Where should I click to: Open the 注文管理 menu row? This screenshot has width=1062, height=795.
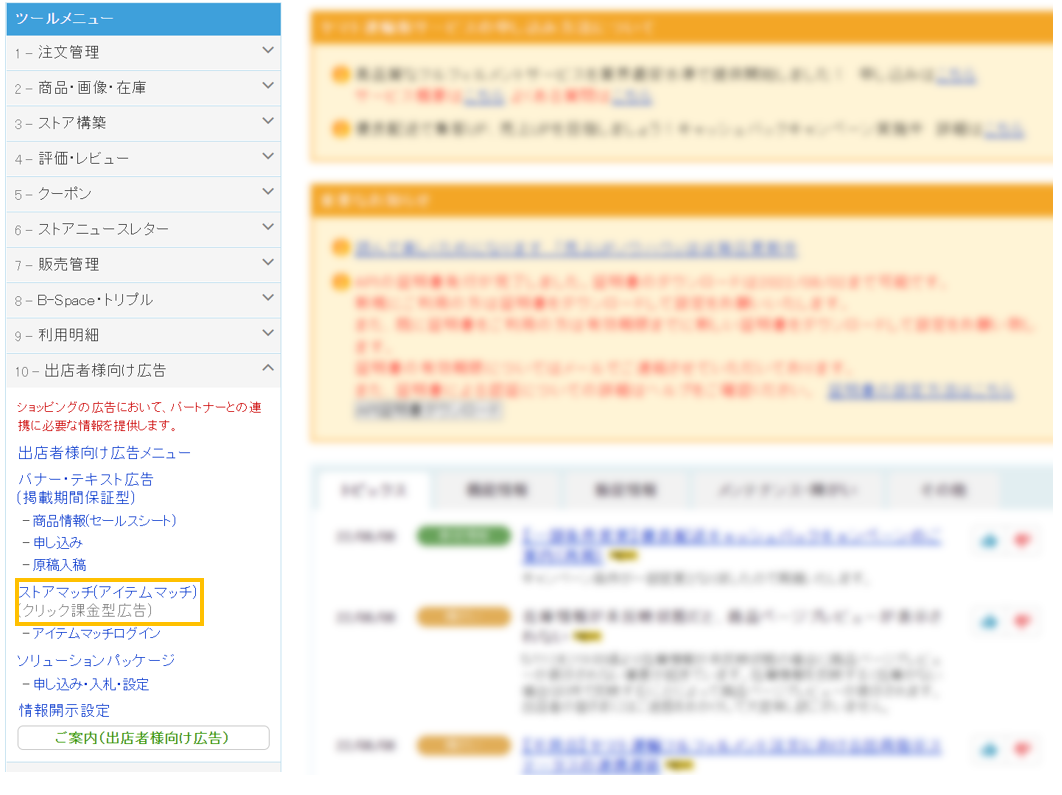(x=144, y=52)
